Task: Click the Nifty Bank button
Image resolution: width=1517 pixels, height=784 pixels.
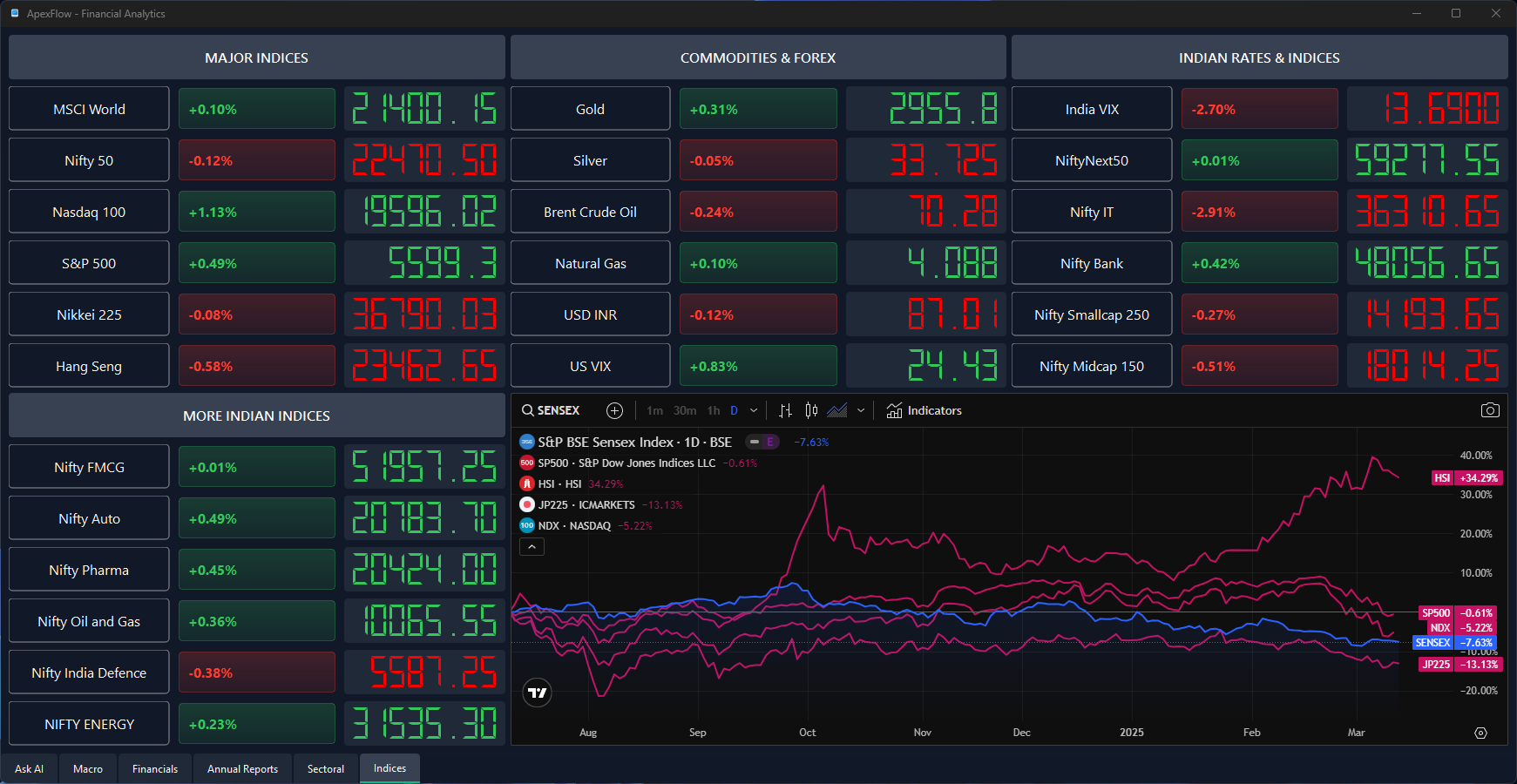Action: 1092,263
